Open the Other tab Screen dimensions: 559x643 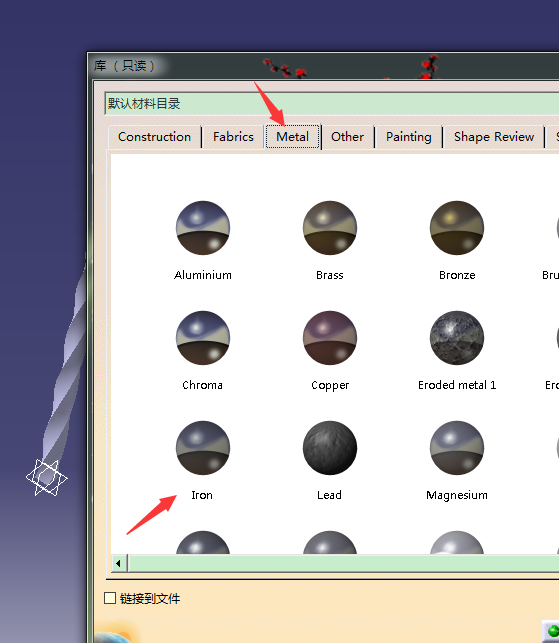(x=347, y=137)
